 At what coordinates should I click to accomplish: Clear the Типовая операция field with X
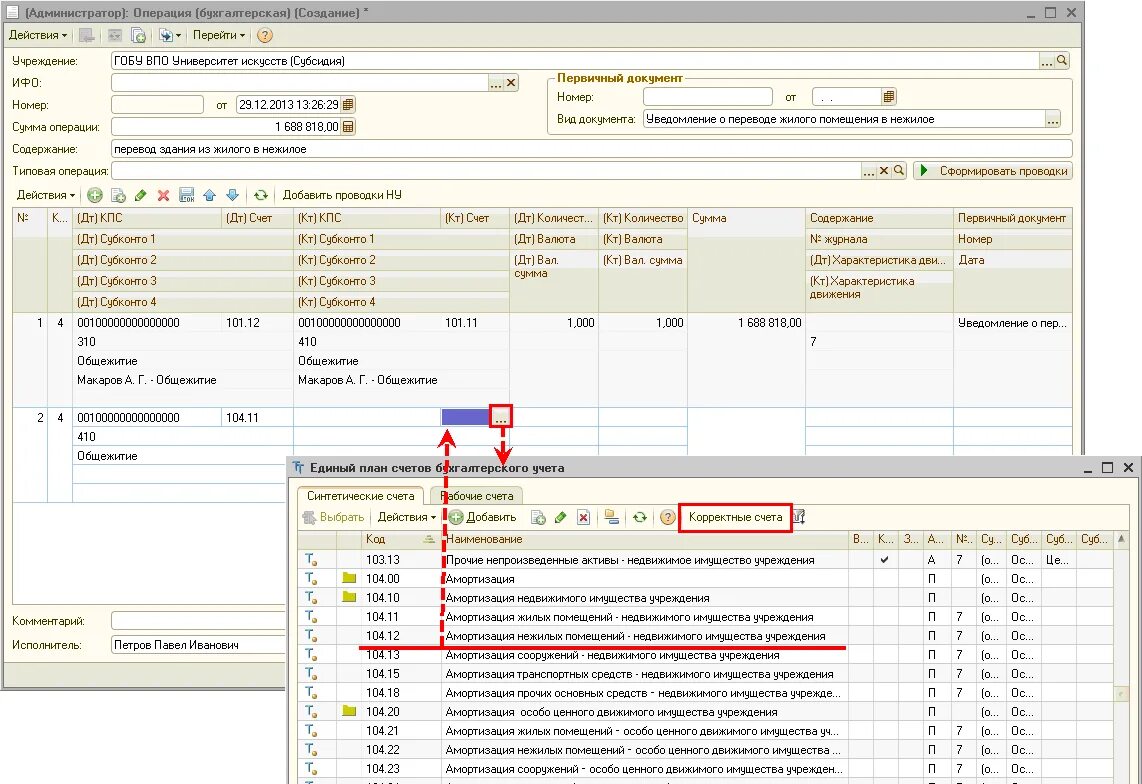(x=883, y=170)
